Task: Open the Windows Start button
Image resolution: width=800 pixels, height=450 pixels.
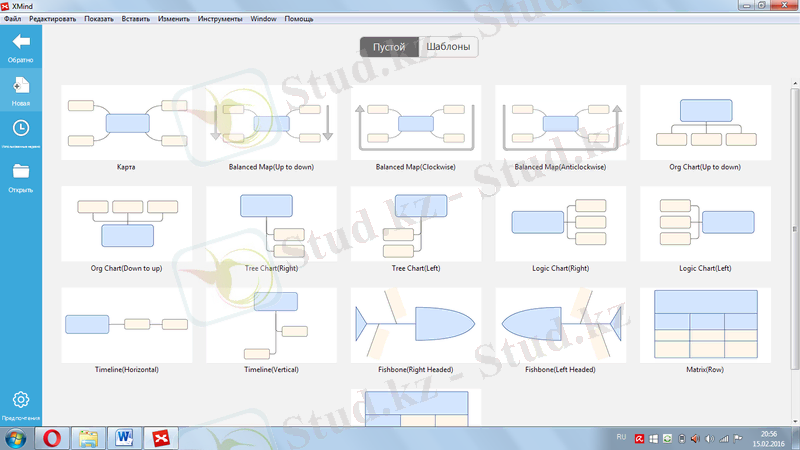Action: click(15, 438)
